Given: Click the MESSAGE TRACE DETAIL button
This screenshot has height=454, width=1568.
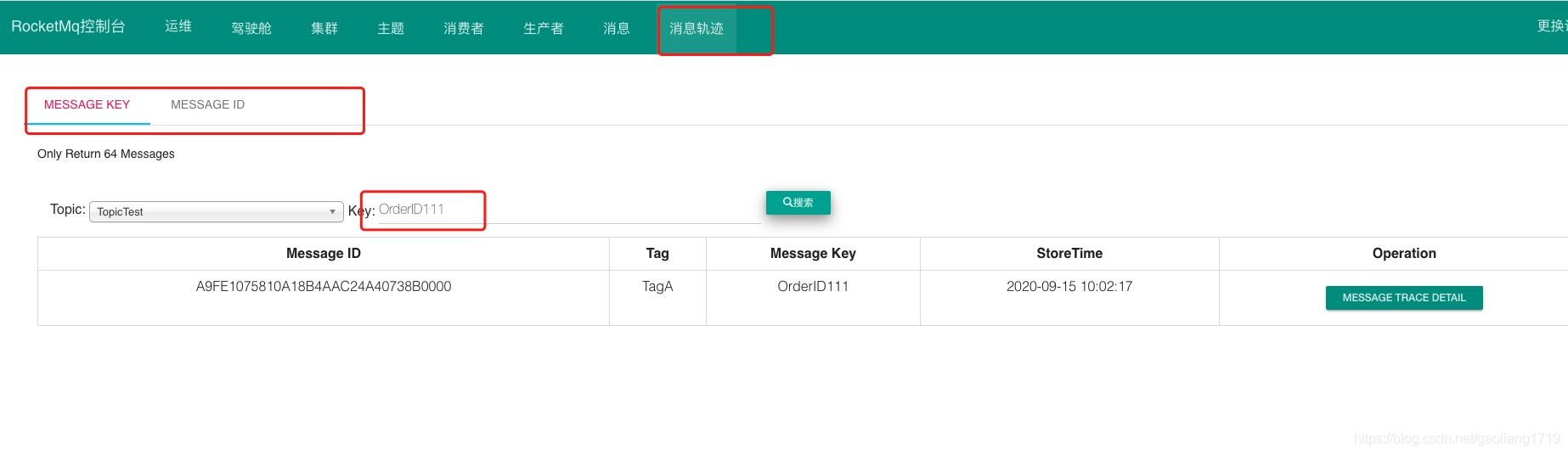Looking at the screenshot, I should coord(1403,298).
